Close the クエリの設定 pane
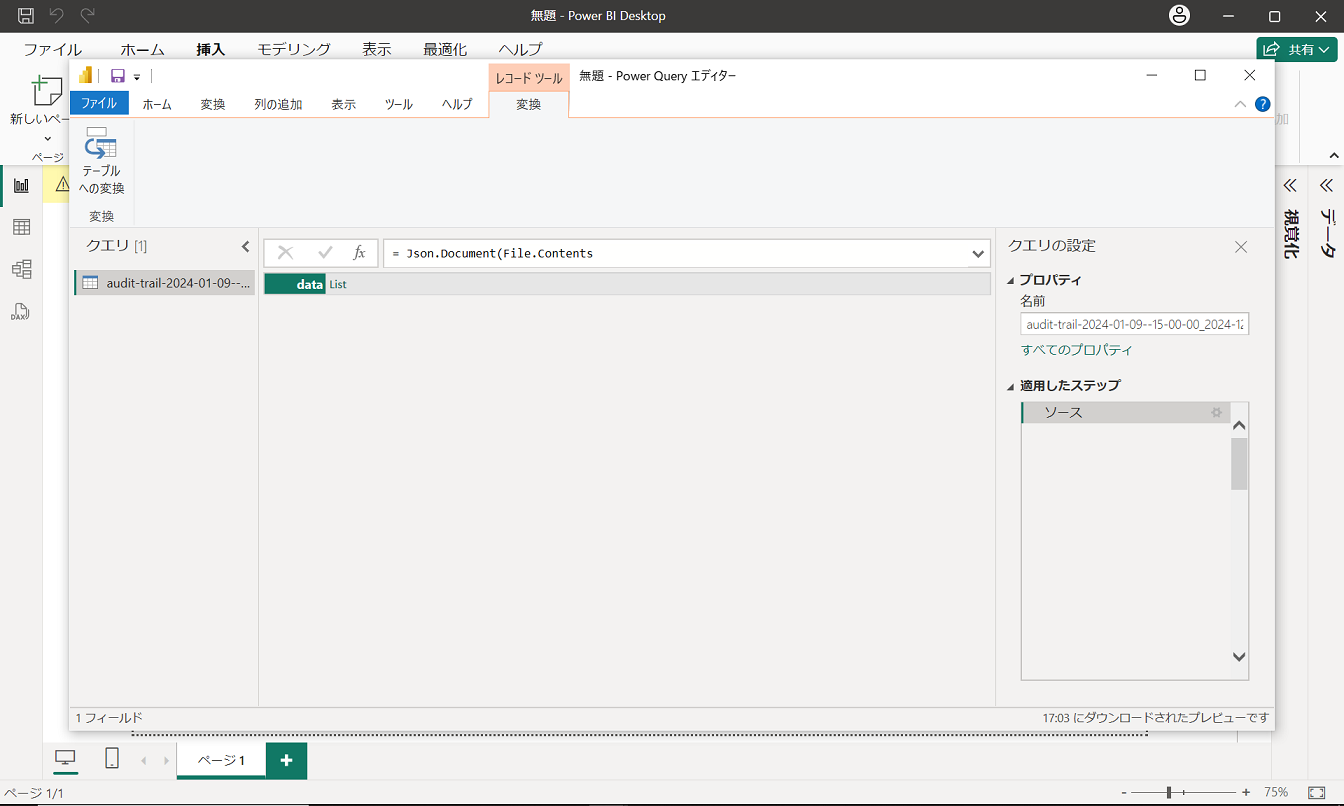Image resolution: width=1344 pixels, height=806 pixels. pos(1241,246)
